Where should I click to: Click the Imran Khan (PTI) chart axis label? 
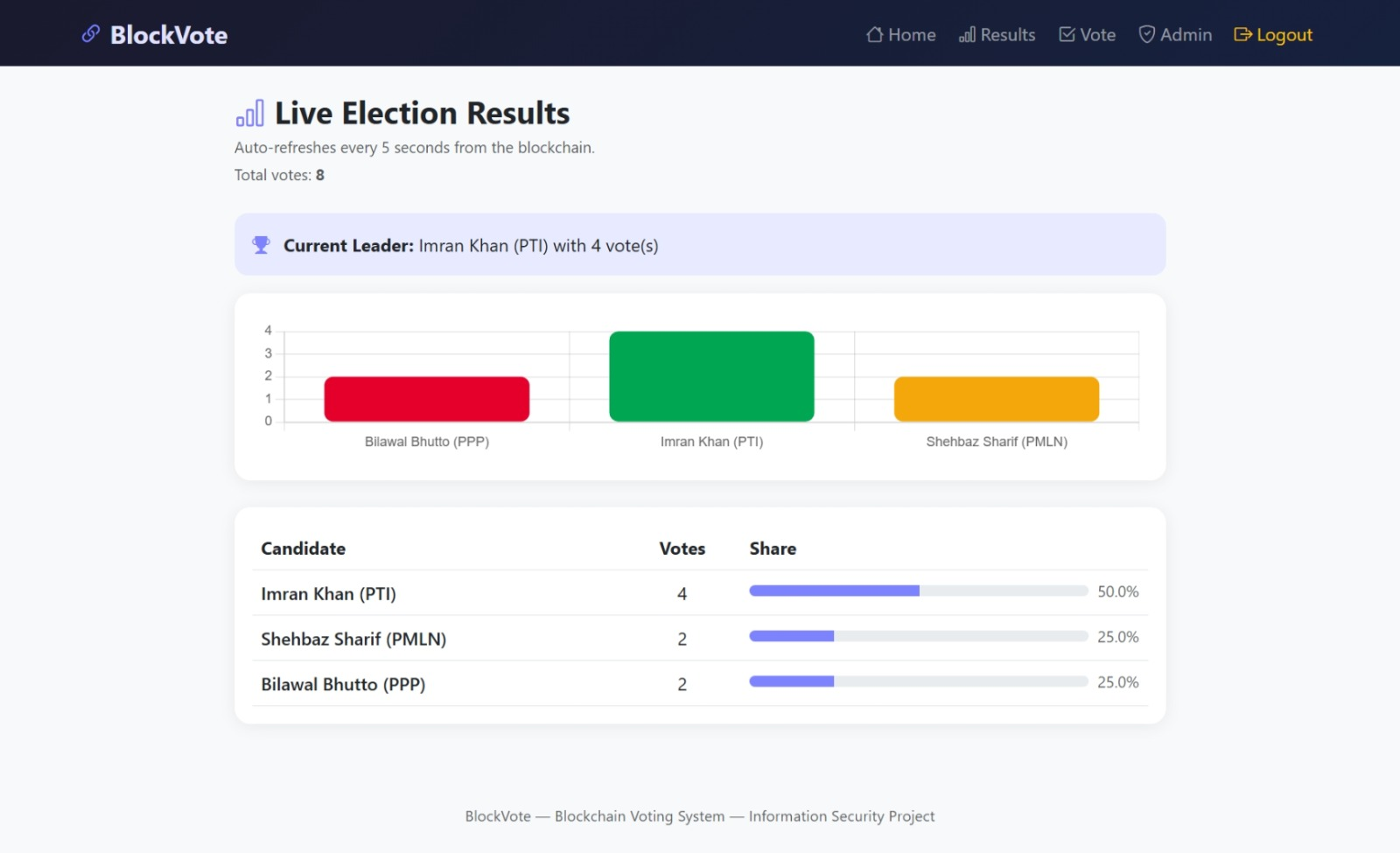pyautogui.click(x=711, y=442)
